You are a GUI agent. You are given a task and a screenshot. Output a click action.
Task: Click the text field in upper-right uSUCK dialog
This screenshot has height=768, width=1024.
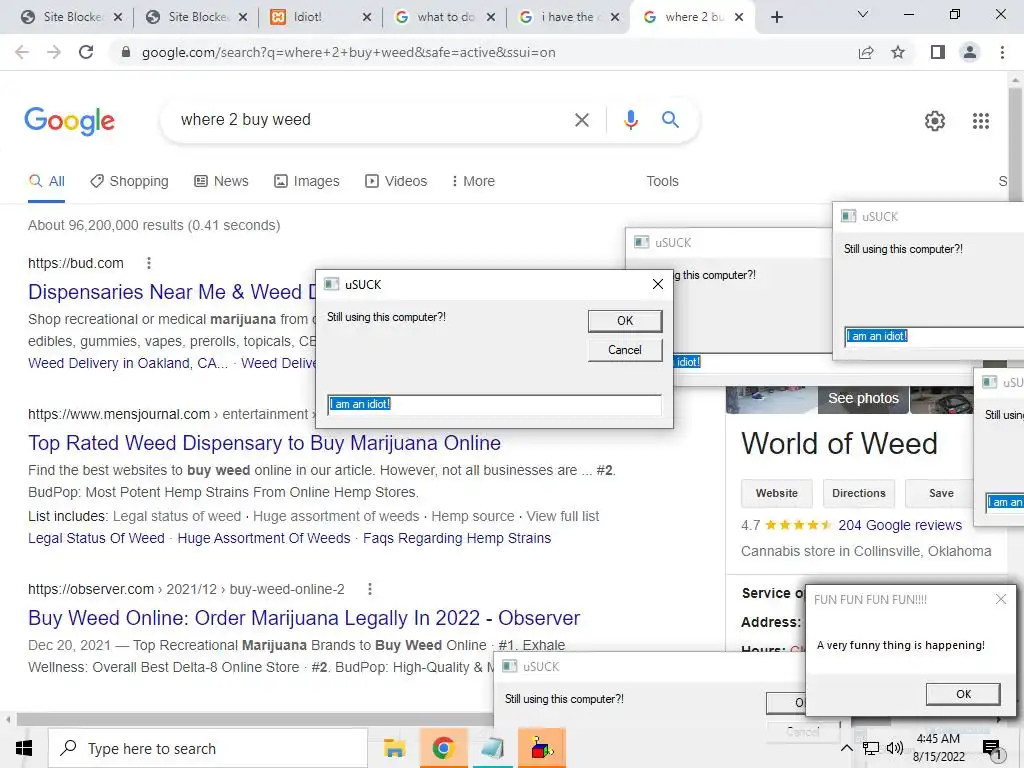(x=934, y=336)
